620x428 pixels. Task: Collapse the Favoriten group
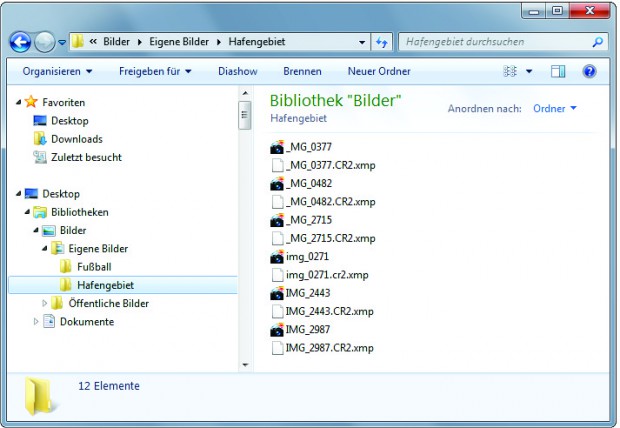(18, 102)
